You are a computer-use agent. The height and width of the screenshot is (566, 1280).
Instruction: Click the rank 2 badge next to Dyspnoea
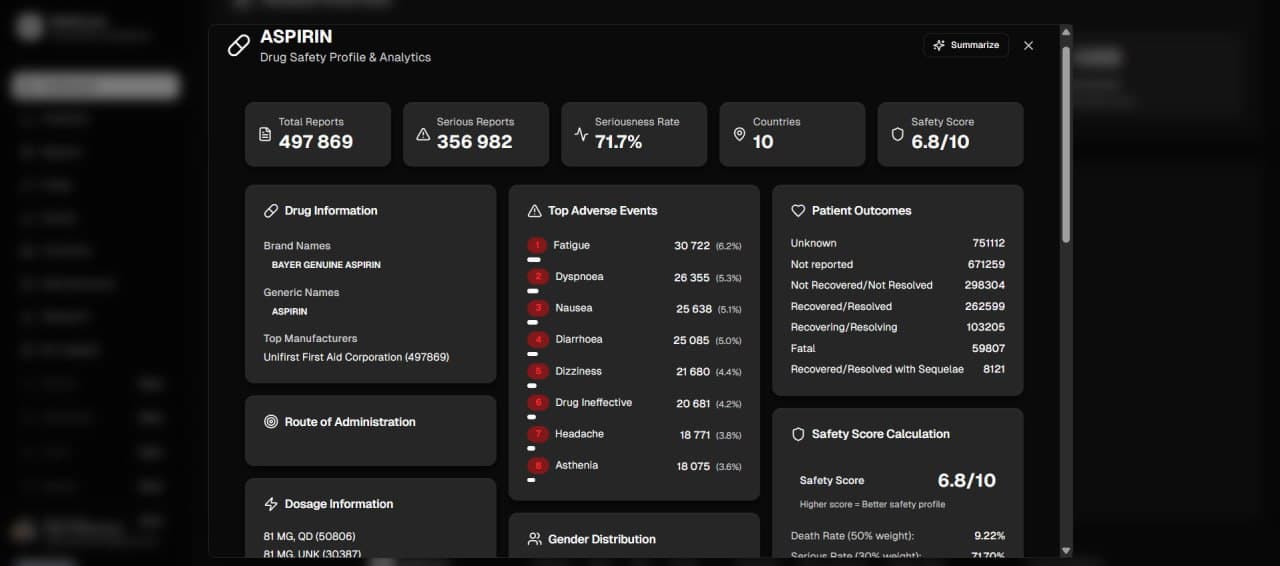(x=538, y=277)
